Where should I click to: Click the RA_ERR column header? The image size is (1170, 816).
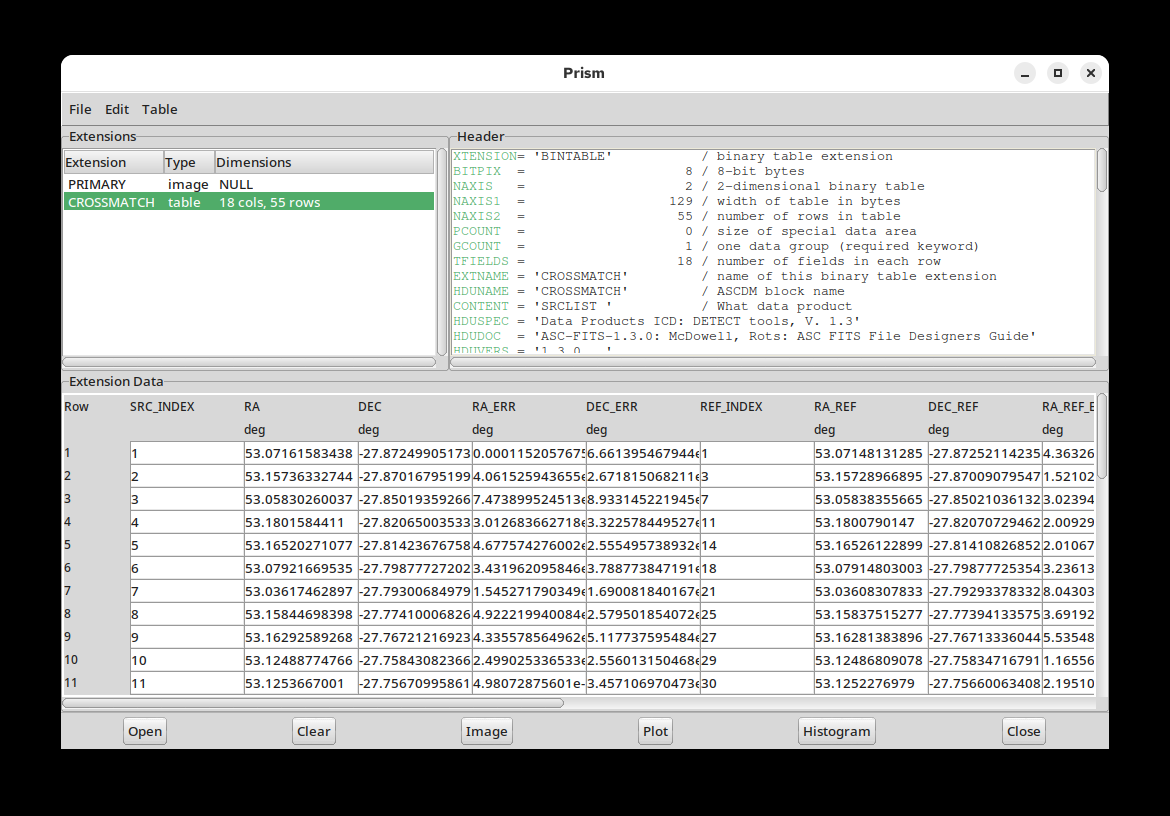point(493,407)
